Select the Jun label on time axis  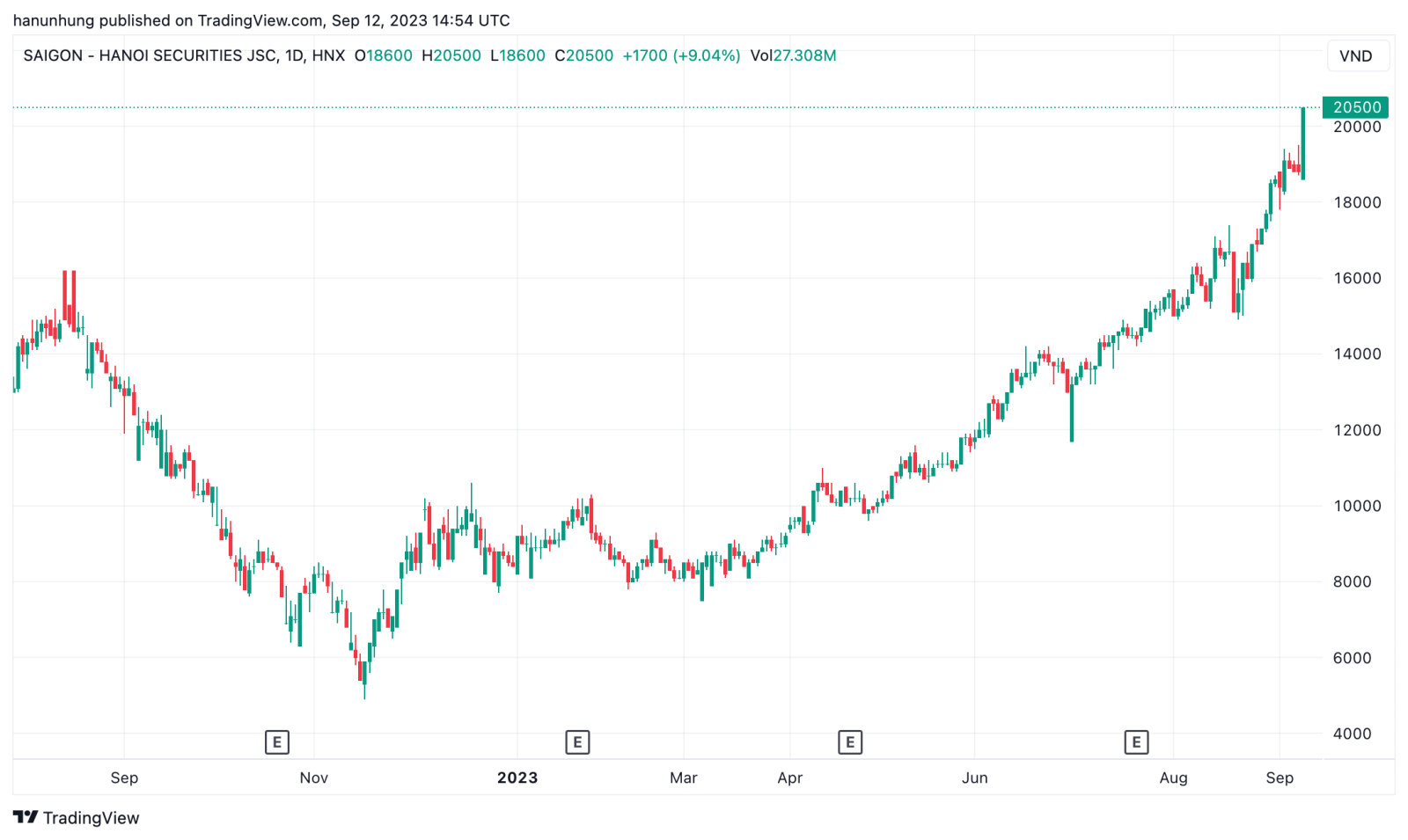pos(975,778)
